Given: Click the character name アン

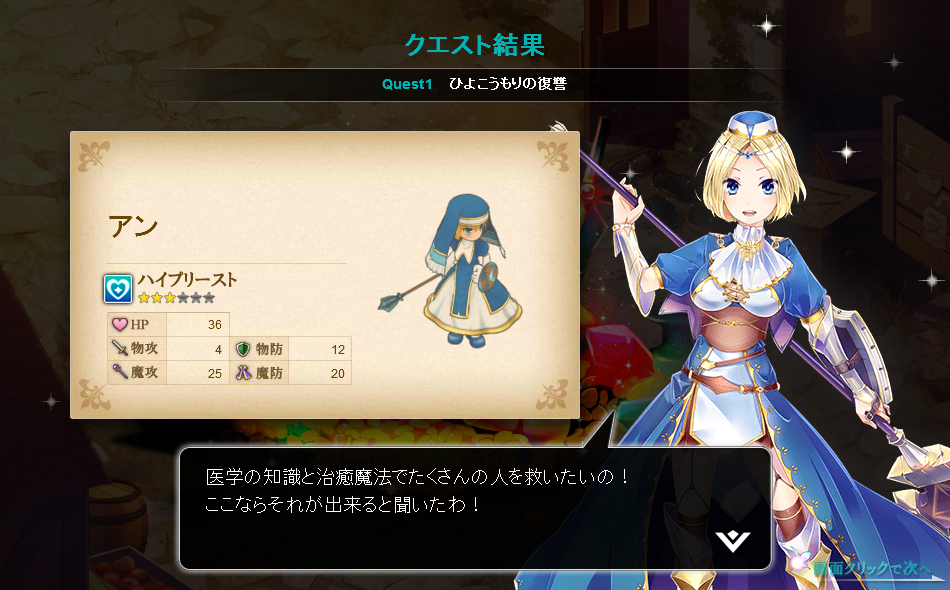Looking at the screenshot, I should (x=133, y=227).
